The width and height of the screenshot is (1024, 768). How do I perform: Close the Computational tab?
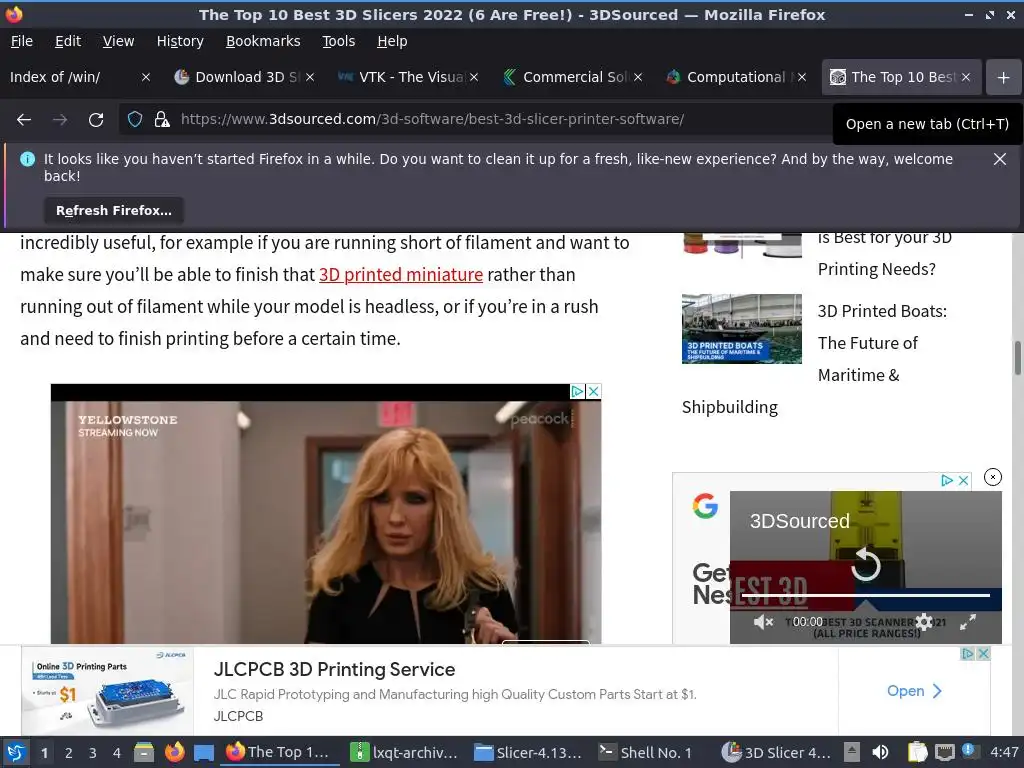tap(802, 77)
